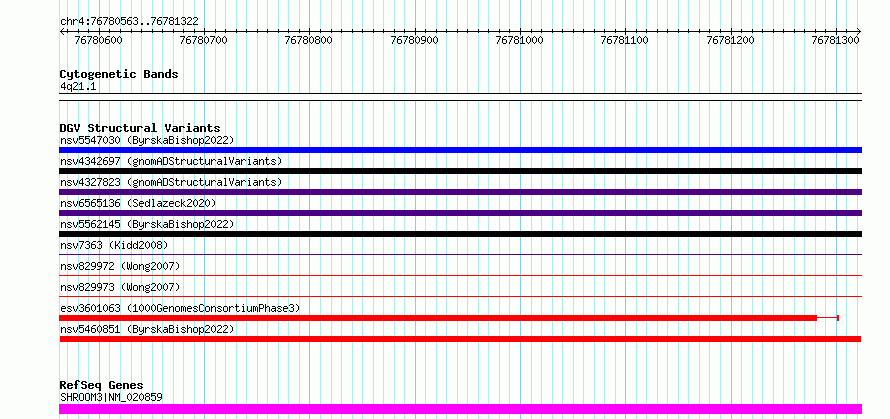Screen dimensions: 890x419
Task: Select the black bar under nsv4342697
Action: 460,171
